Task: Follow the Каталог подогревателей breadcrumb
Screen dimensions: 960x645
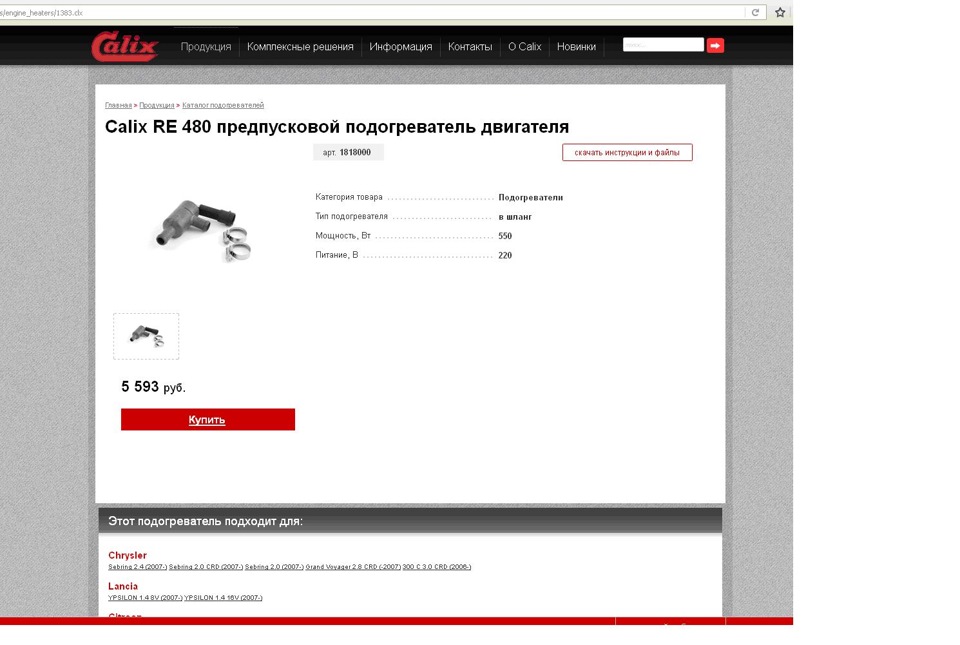Action: [x=223, y=105]
